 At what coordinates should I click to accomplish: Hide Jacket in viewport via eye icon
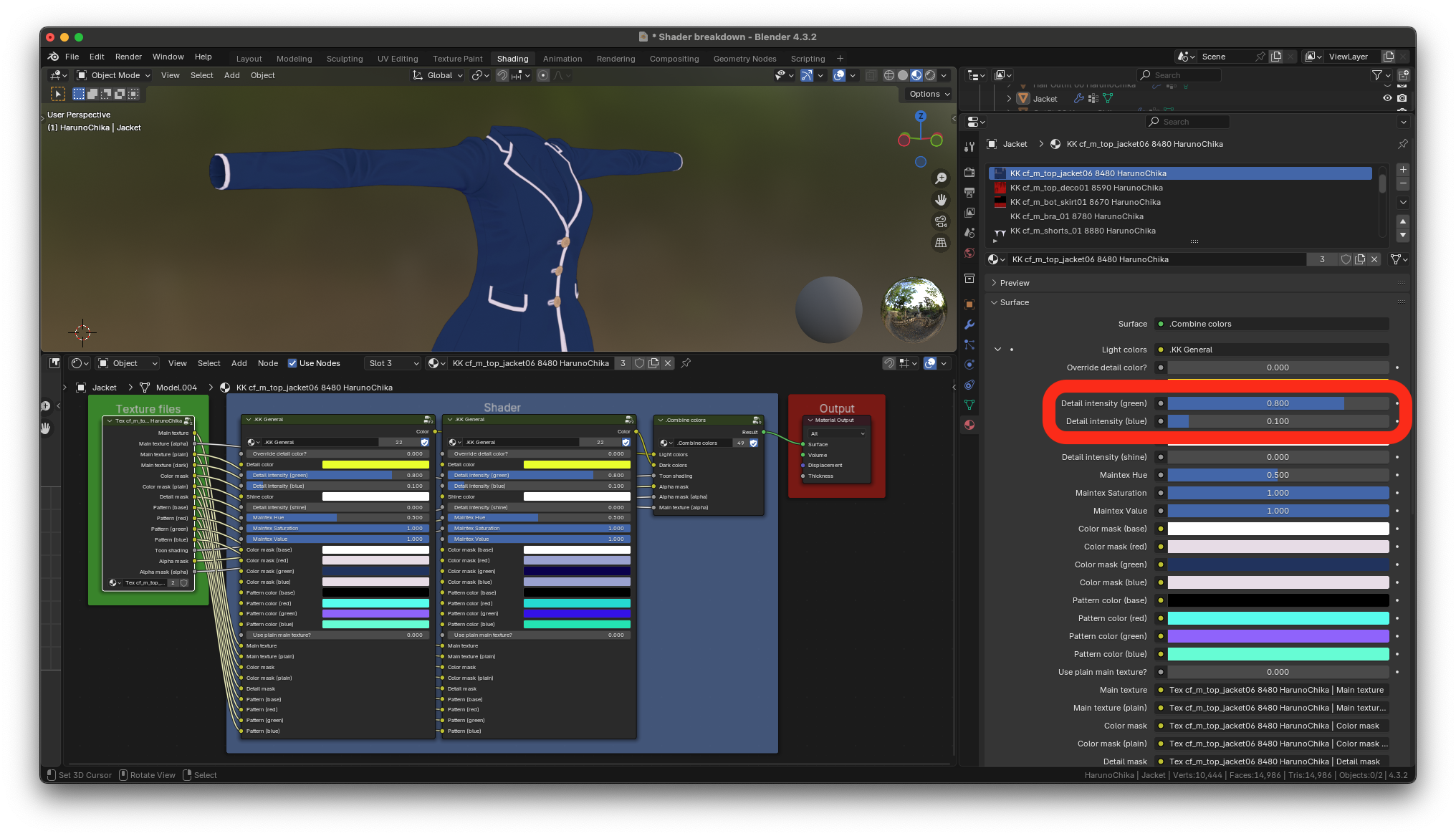(x=1387, y=98)
